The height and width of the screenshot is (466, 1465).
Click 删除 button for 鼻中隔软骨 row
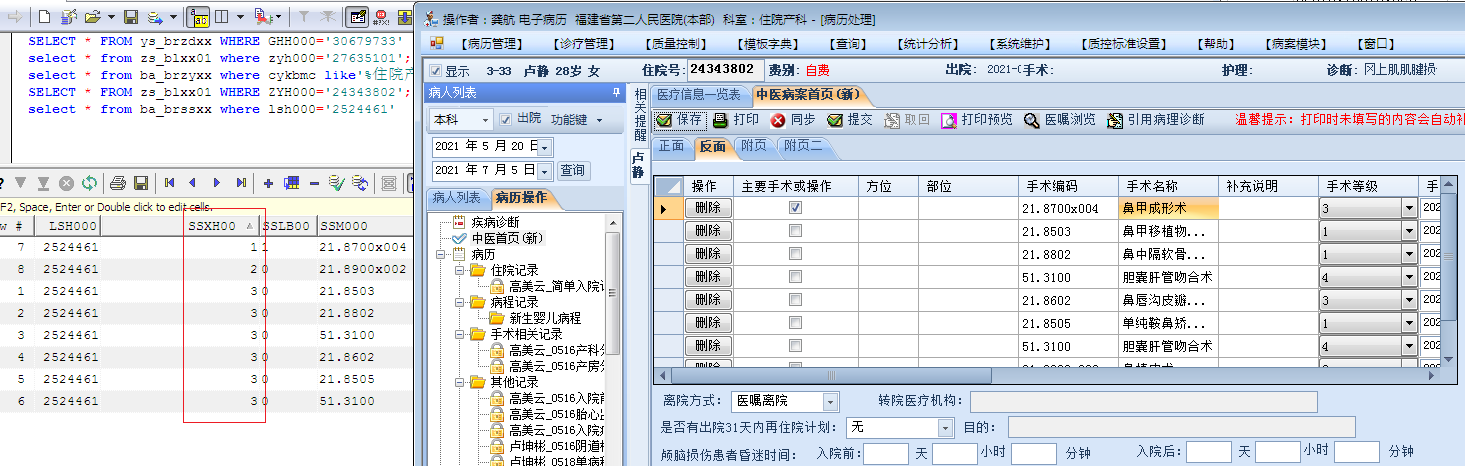pos(708,254)
